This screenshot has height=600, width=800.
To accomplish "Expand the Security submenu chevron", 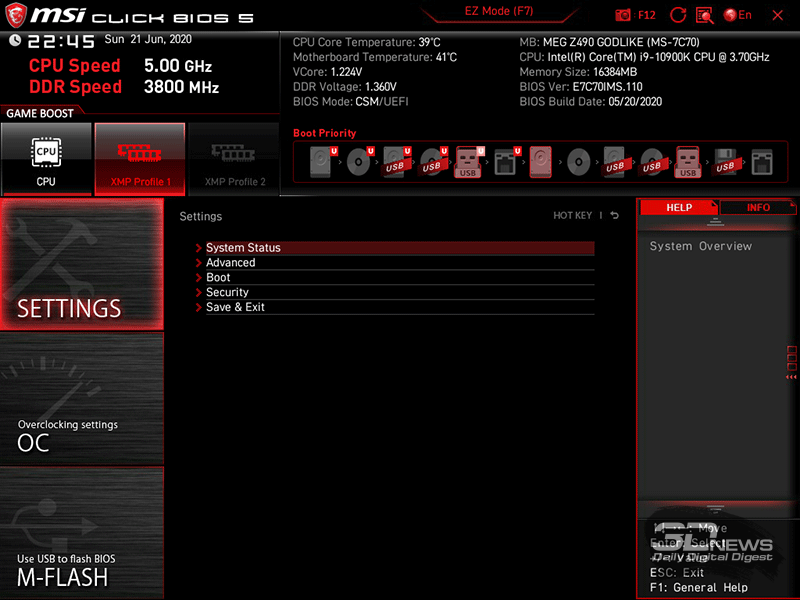I will click(x=199, y=292).
